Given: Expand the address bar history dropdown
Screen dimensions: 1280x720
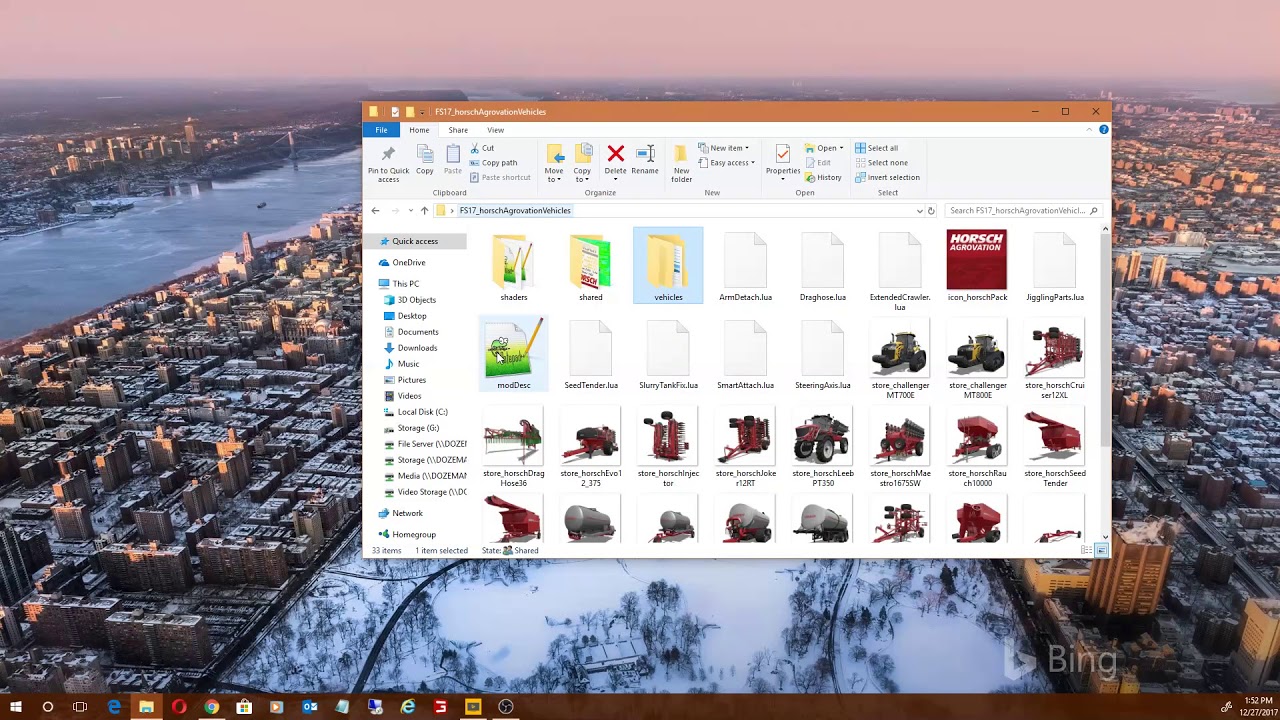Looking at the screenshot, I should click(919, 211).
